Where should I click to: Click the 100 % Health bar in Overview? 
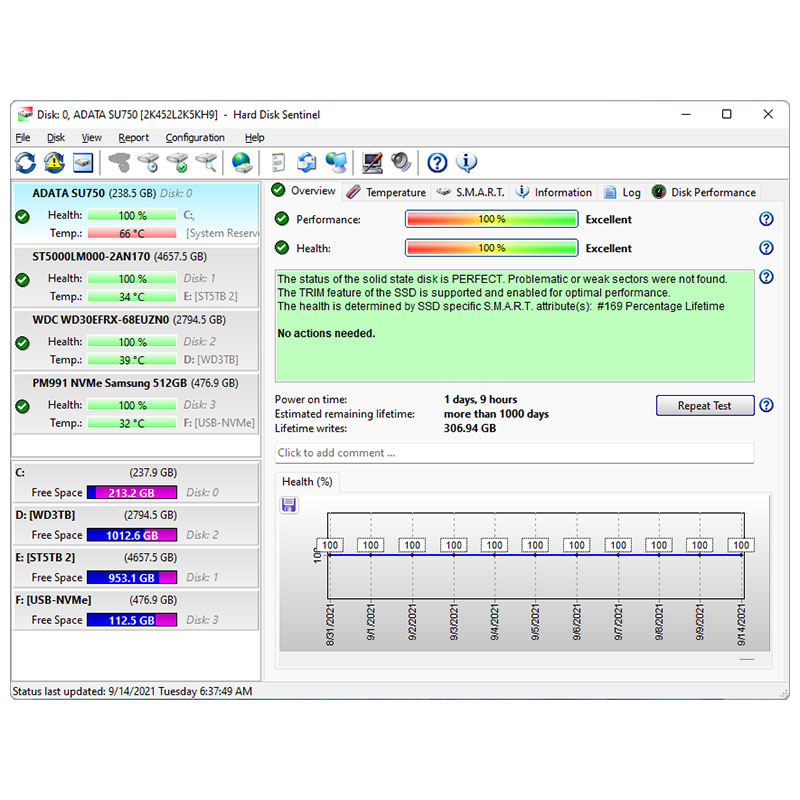click(x=491, y=248)
